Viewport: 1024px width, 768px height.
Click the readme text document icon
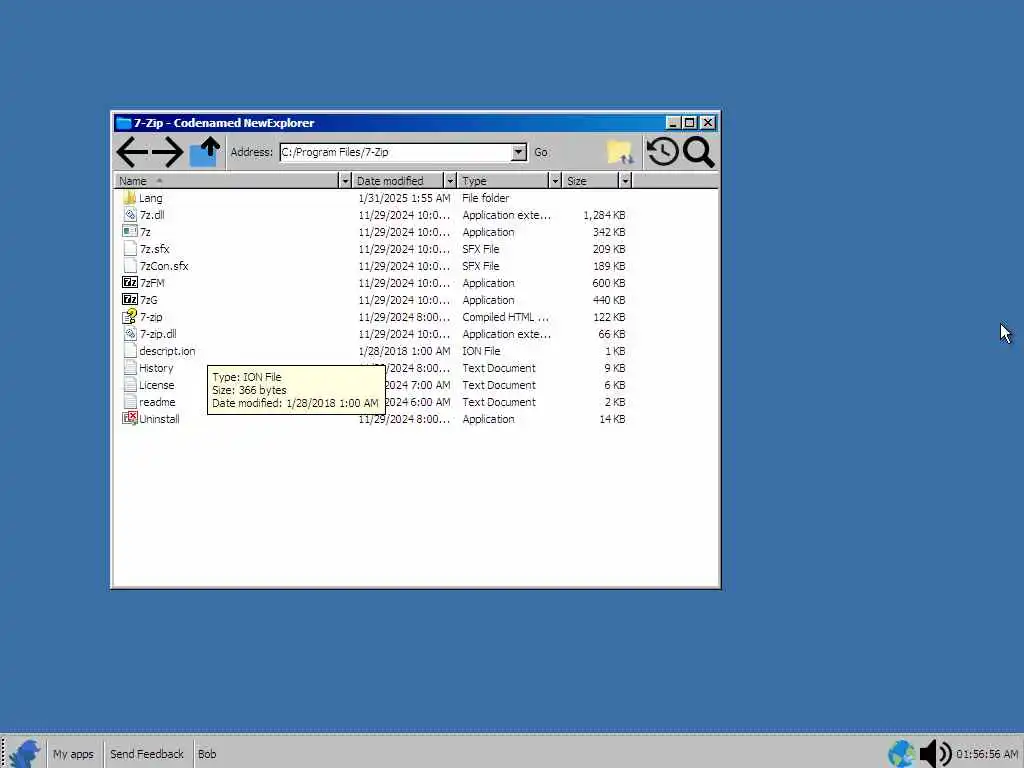point(129,402)
